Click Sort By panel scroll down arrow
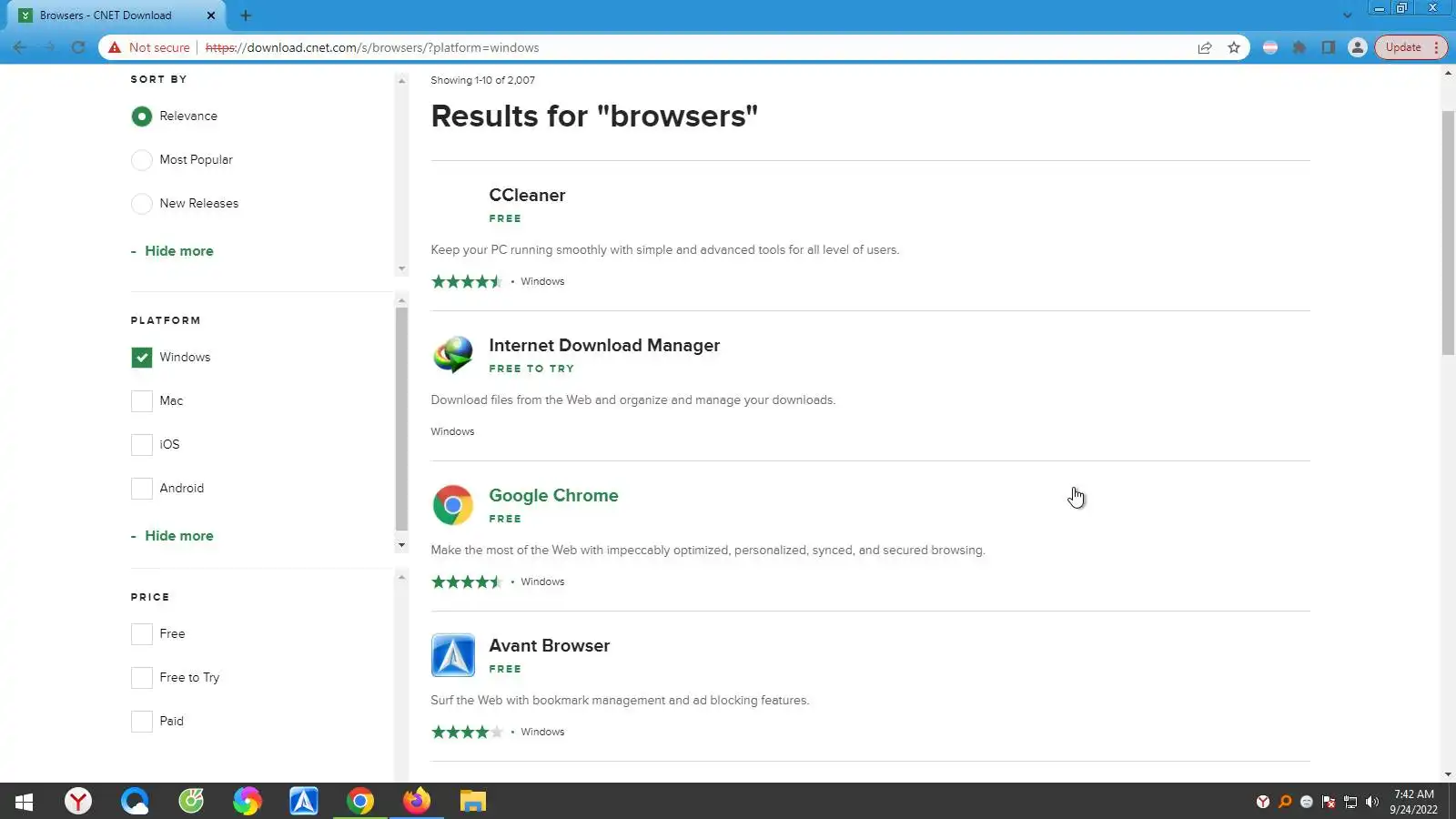 (401, 269)
